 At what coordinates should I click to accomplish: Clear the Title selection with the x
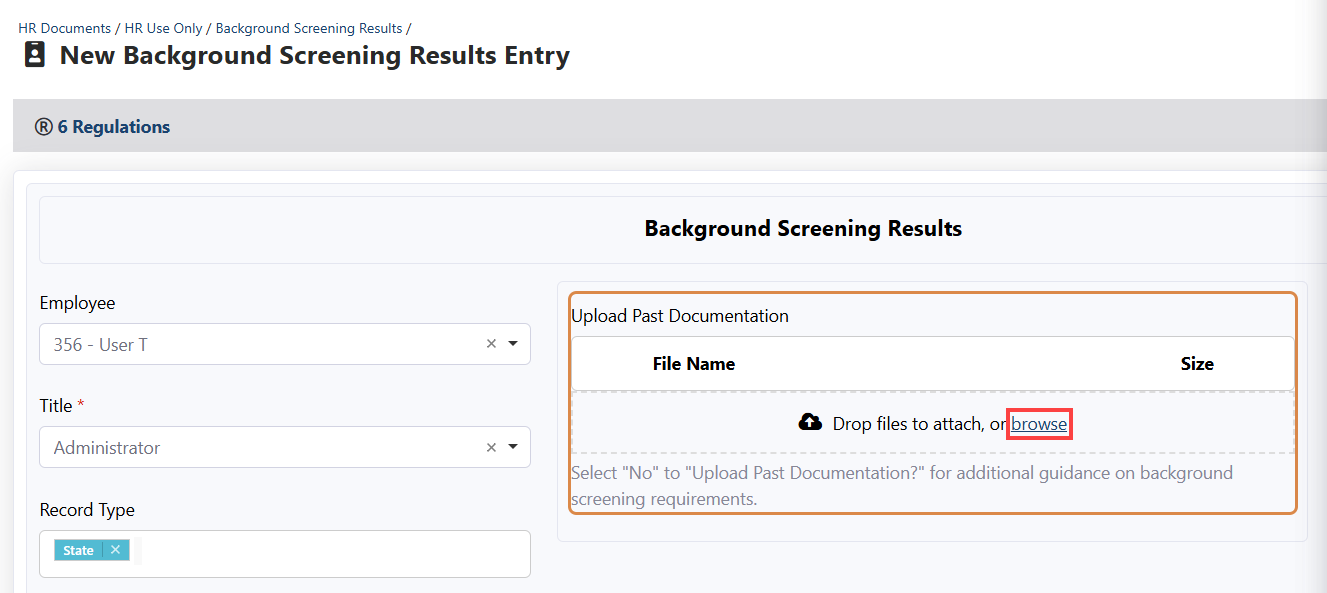pos(491,447)
